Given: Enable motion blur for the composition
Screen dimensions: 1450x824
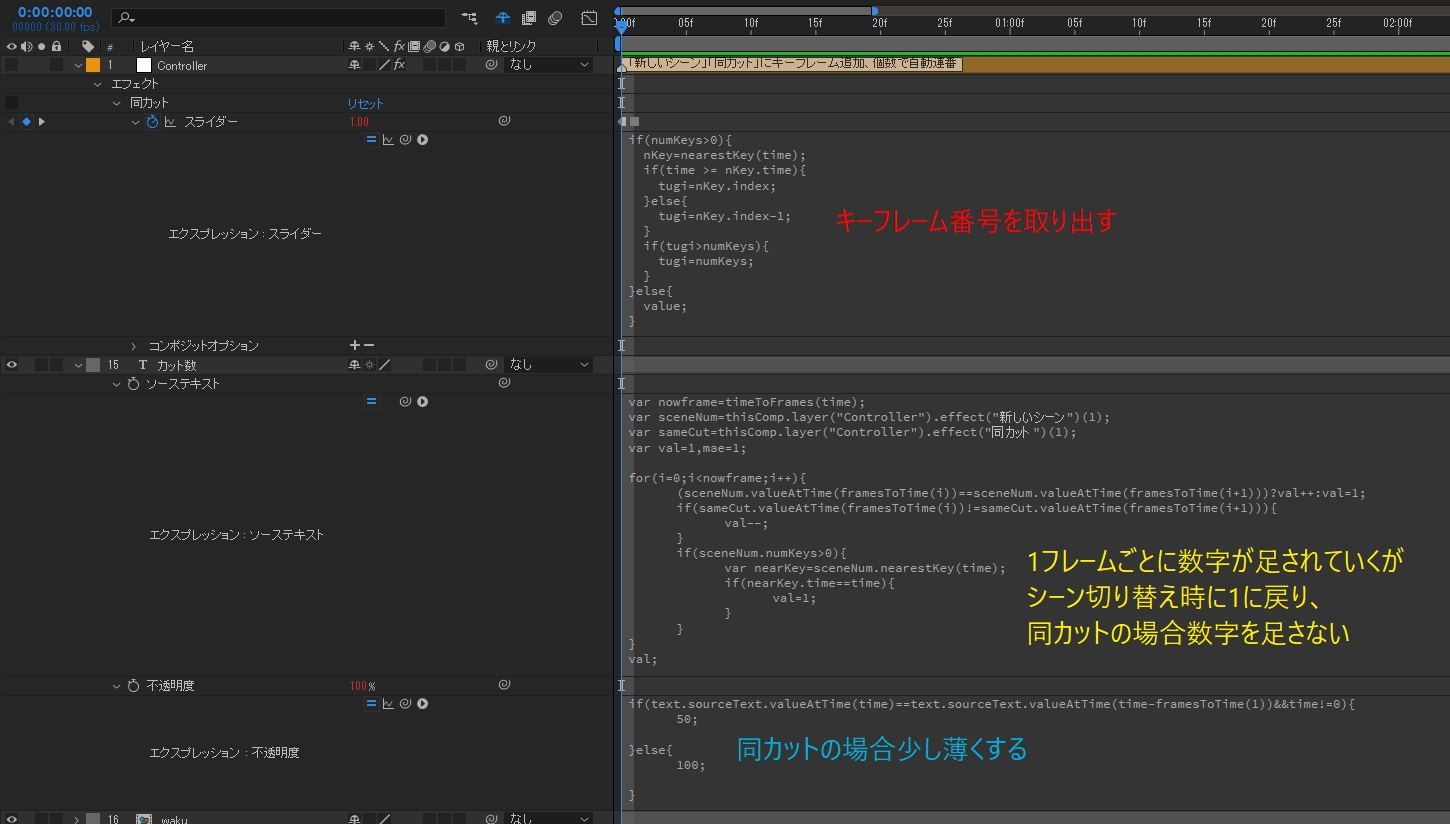Looking at the screenshot, I should pos(555,18).
